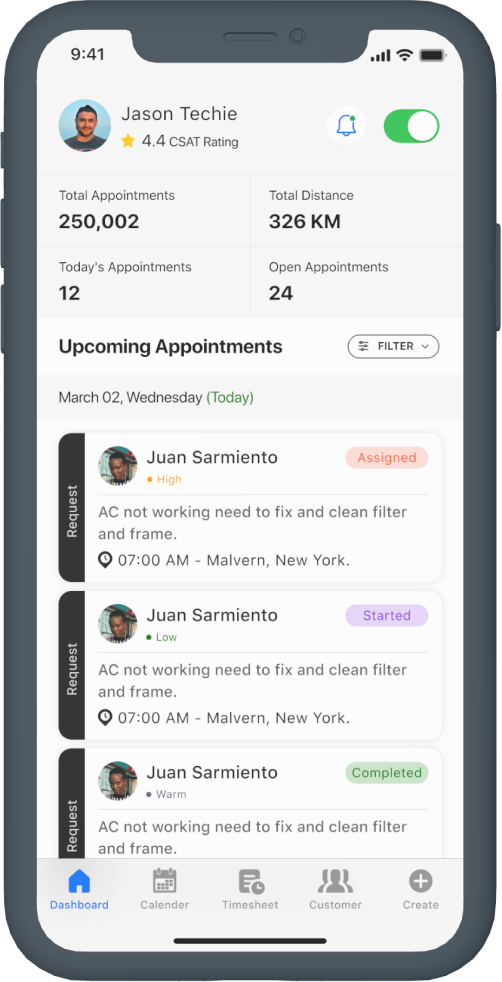Open the Timesheet tab icon
Image resolution: width=502 pixels, height=982 pixels.
pos(250,881)
